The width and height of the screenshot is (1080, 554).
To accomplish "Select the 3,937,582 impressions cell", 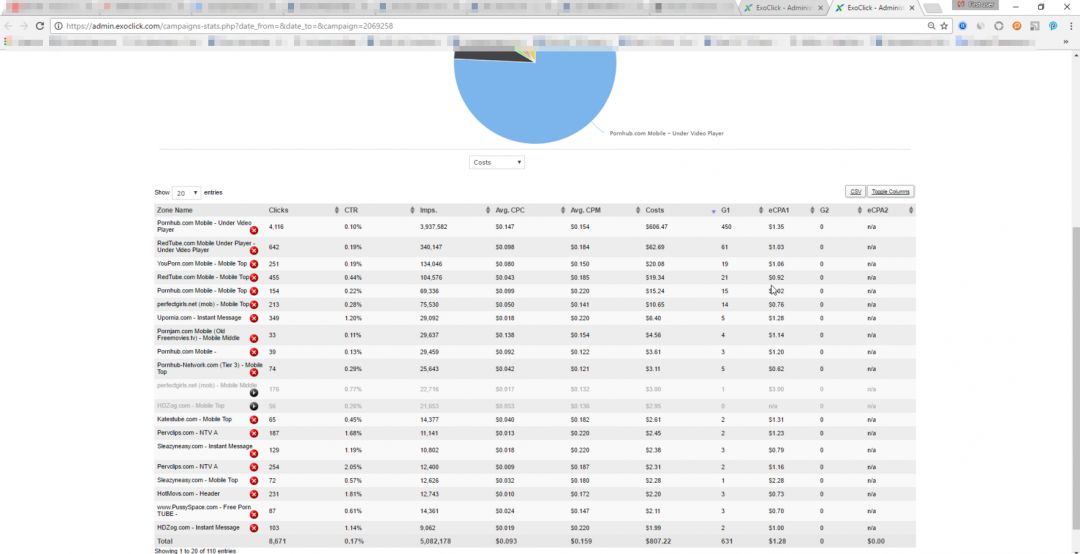I will tap(433, 227).
